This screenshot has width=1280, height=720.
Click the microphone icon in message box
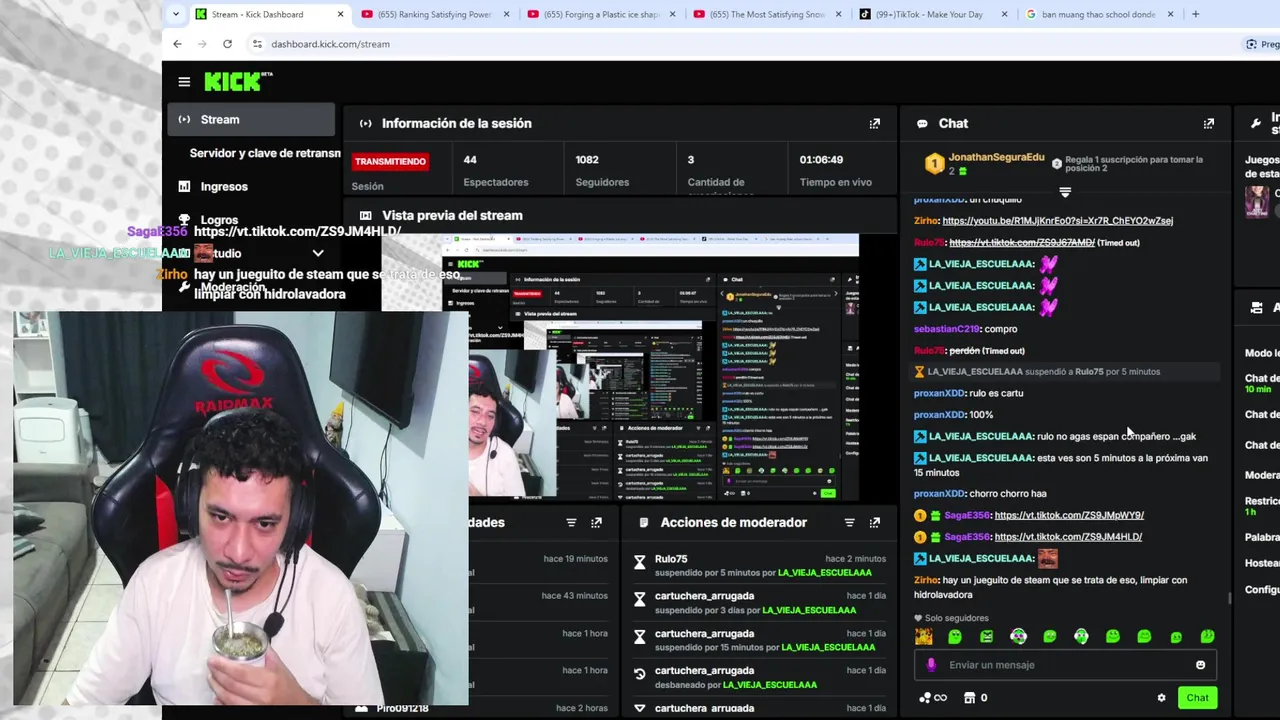click(931, 665)
